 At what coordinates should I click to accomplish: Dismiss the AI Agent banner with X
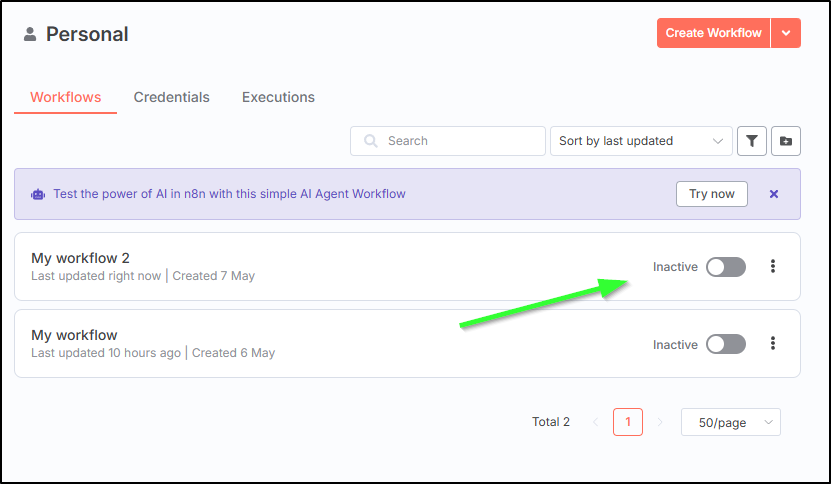coord(774,194)
